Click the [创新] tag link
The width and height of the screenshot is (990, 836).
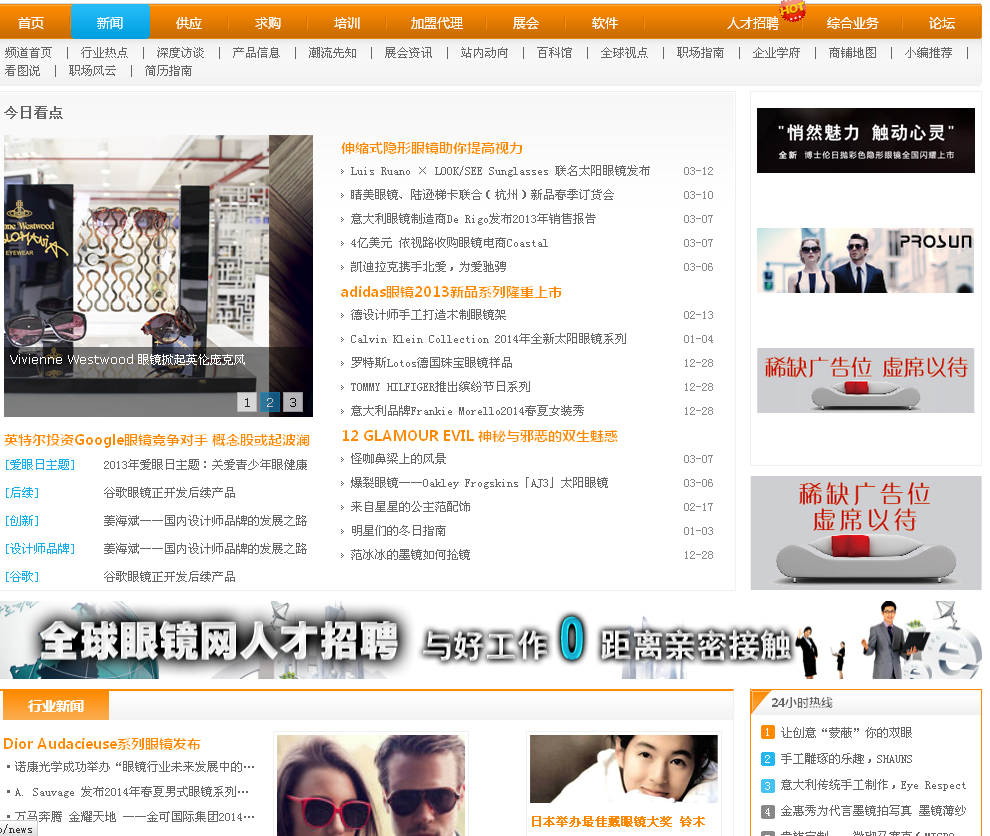22,521
